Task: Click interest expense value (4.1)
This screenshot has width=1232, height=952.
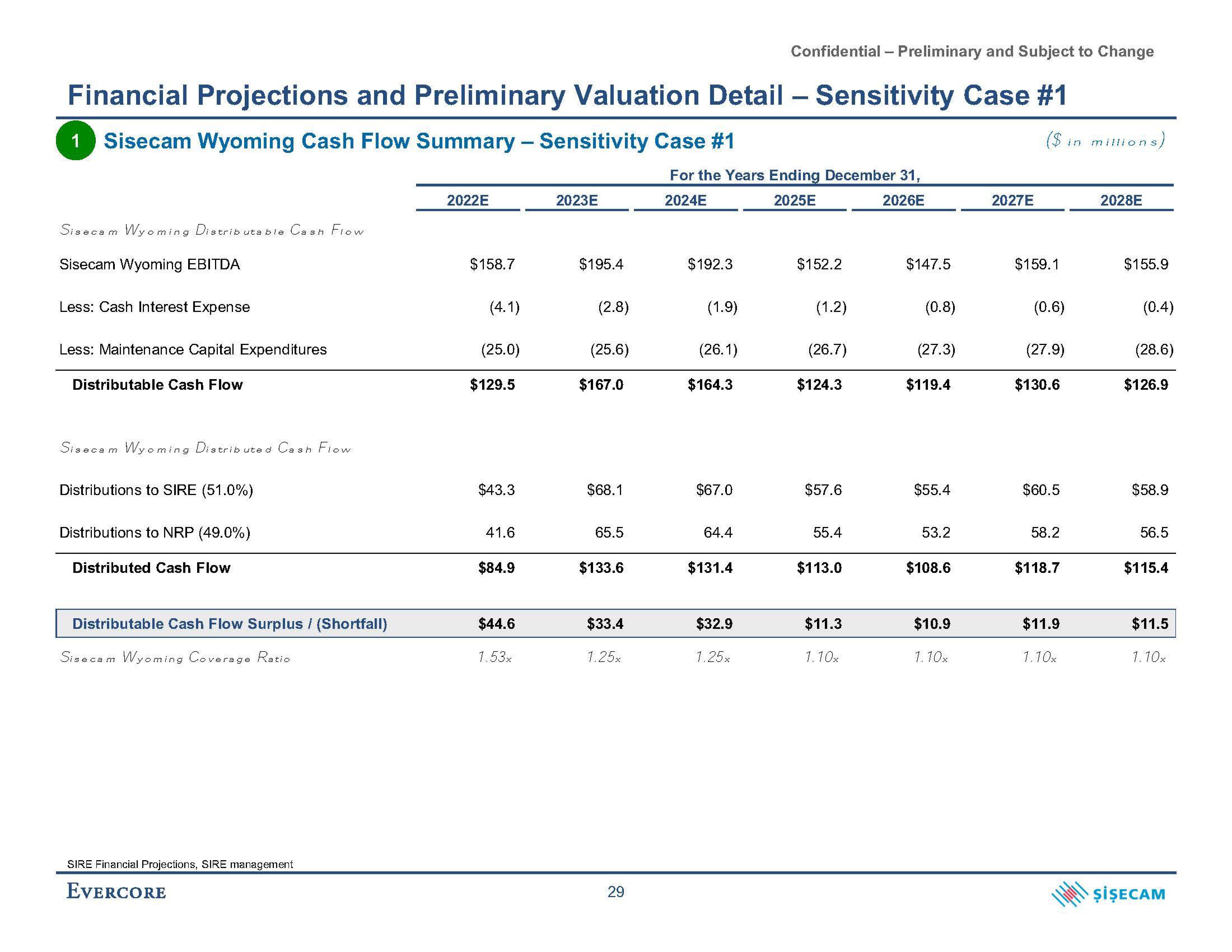Action: coord(504,307)
